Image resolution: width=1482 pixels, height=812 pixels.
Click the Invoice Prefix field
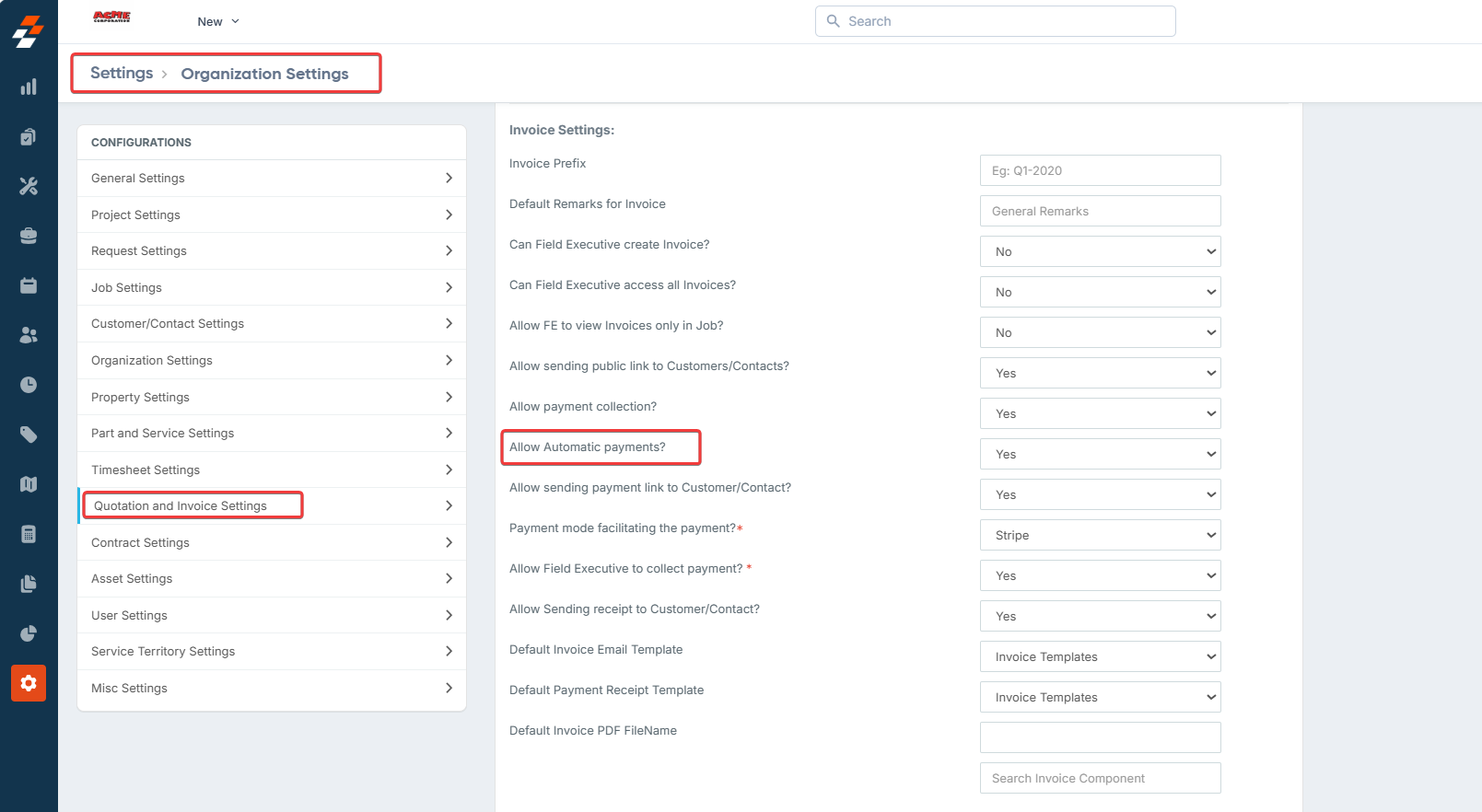(1100, 170)
